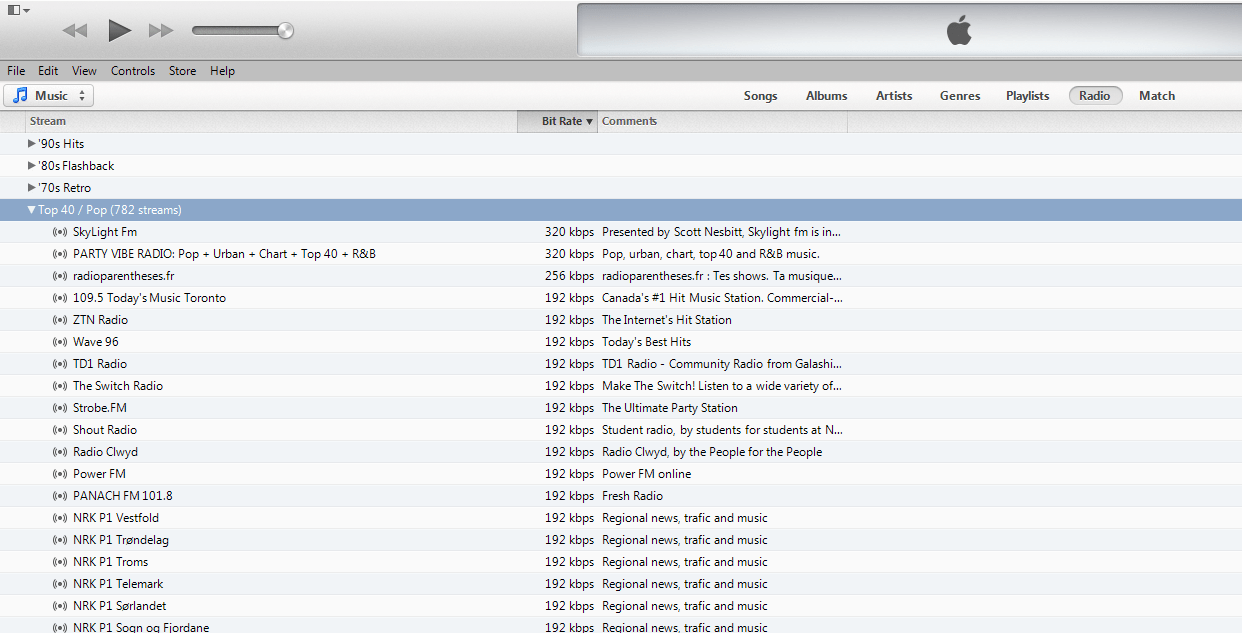Collapse the Top 40 / Pop category
The width and height of the screenshot is (1242, 633).
[x=32, y=210]
